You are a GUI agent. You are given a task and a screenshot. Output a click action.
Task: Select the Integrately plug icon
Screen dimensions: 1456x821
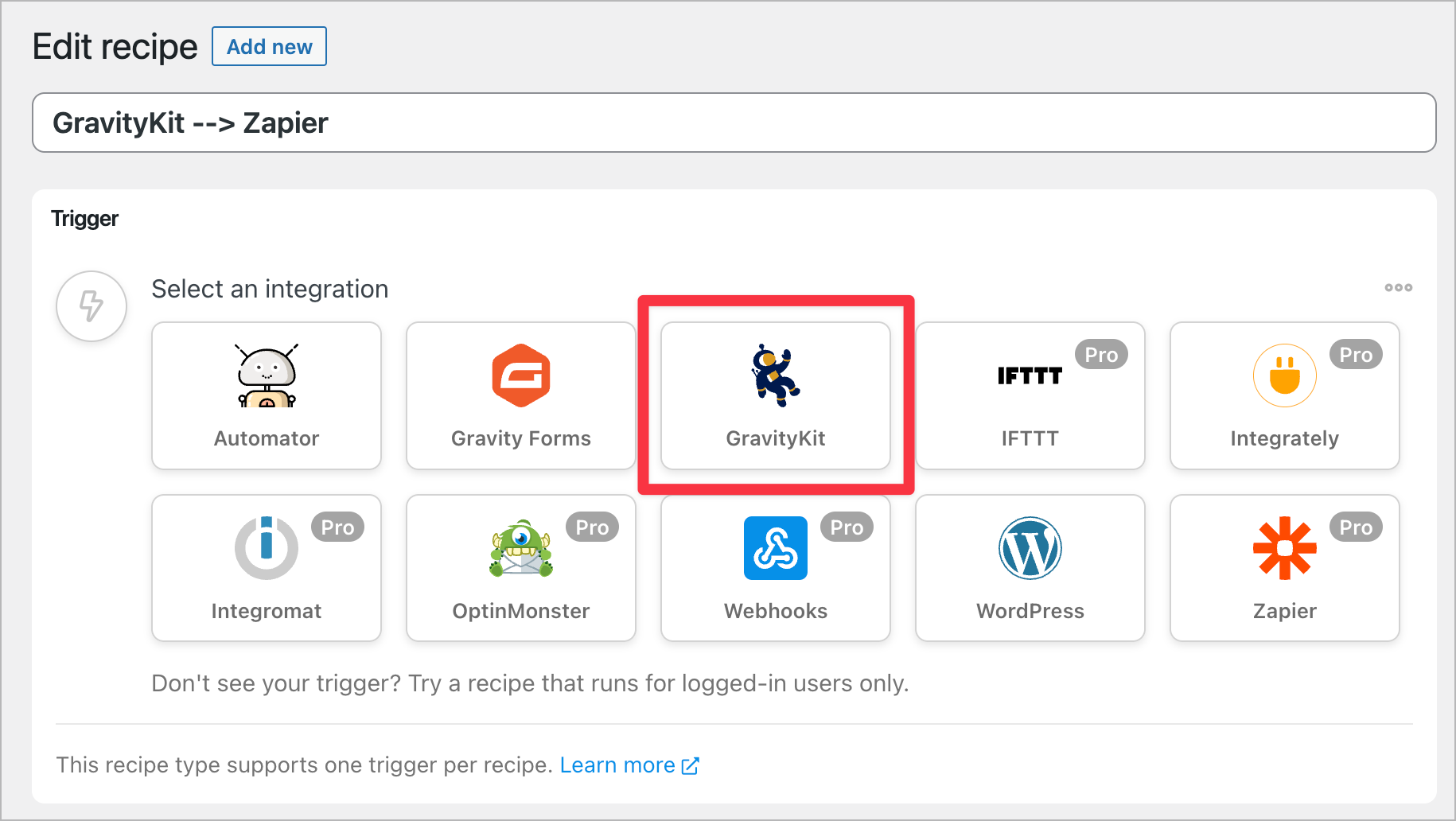tap(1284, 375)
